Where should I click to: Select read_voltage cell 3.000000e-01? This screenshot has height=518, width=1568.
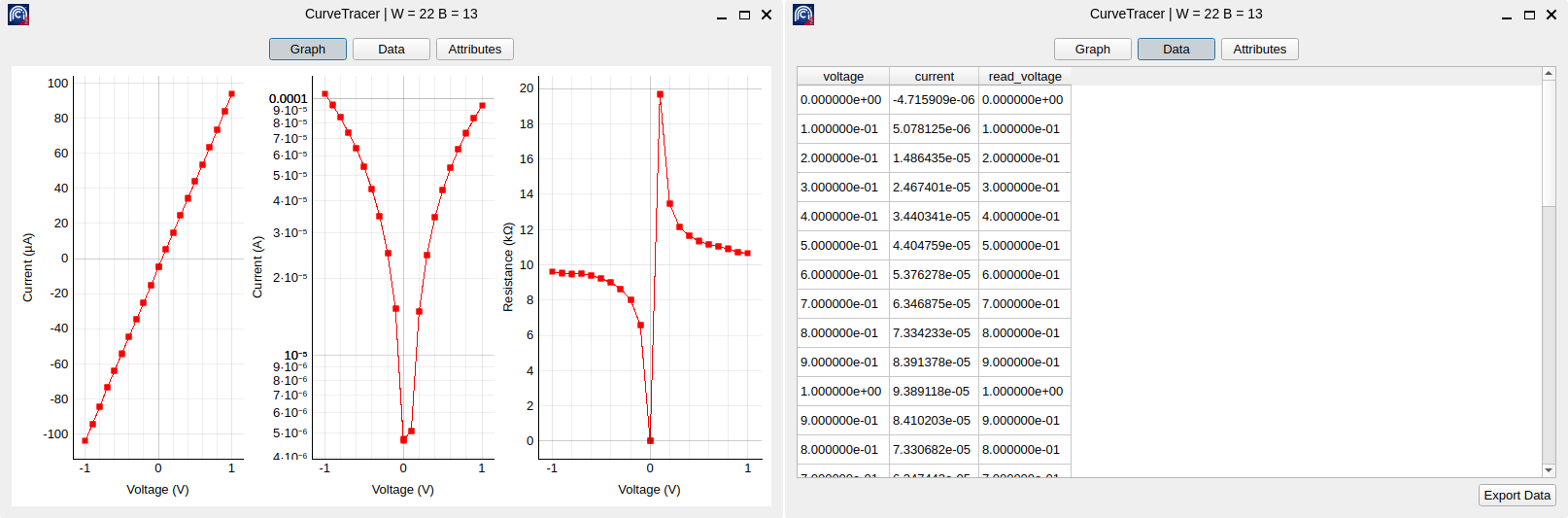tap(1025, 188)
